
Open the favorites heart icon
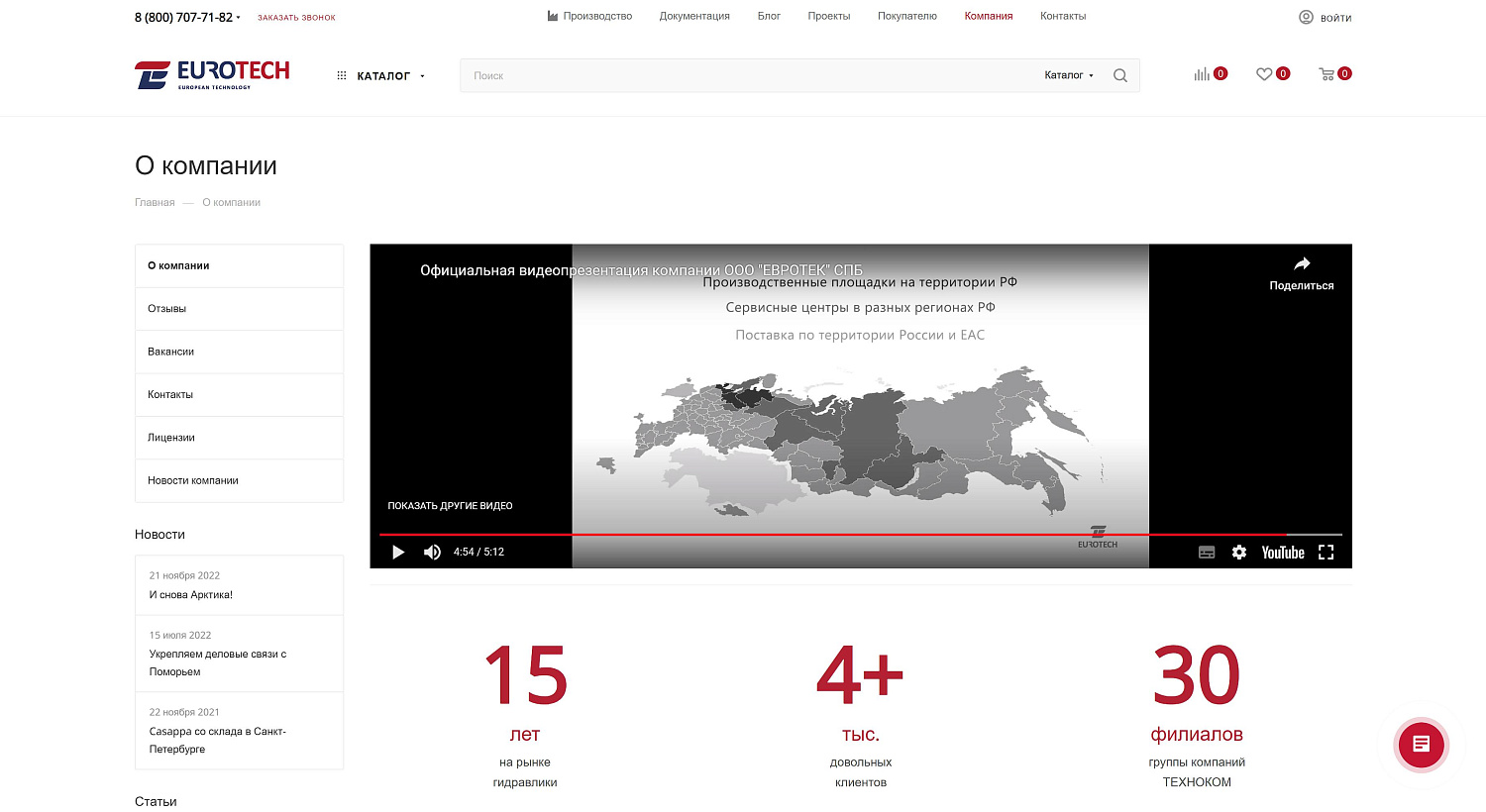[x=1264, y=74]
